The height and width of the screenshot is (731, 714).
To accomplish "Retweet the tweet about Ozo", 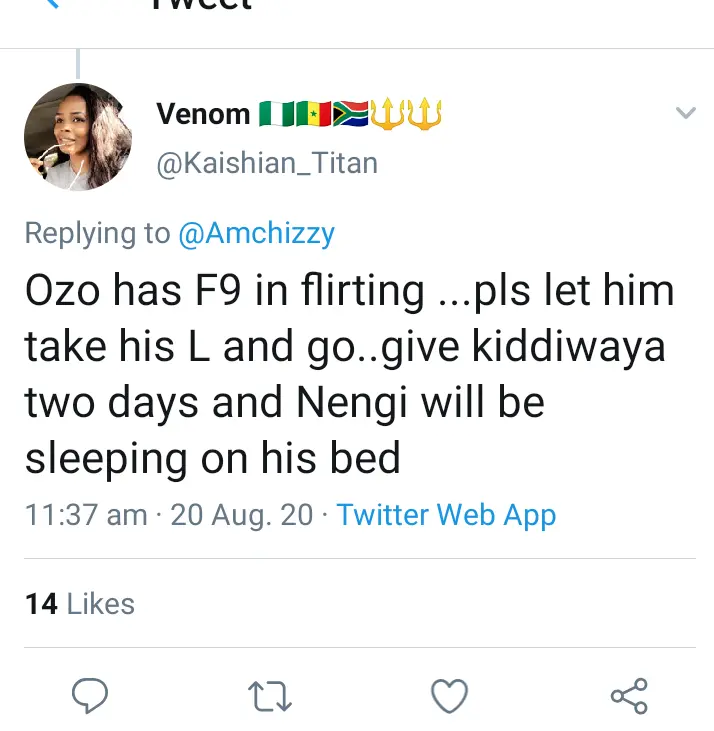I will pos(268,695).
